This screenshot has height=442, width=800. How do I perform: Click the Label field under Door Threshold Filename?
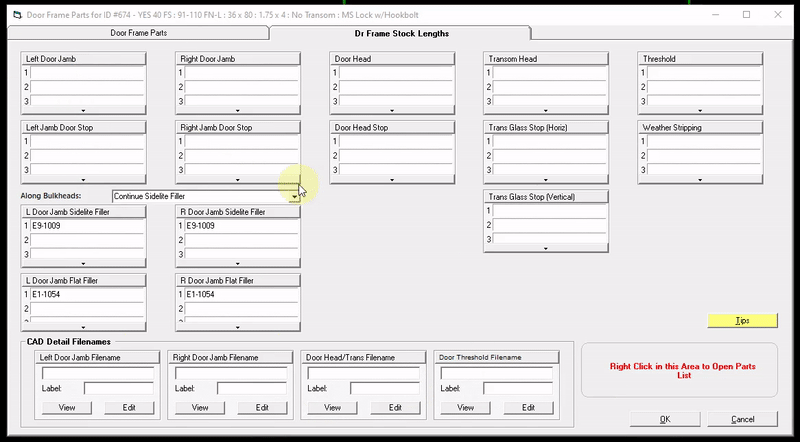click(518, 388)
